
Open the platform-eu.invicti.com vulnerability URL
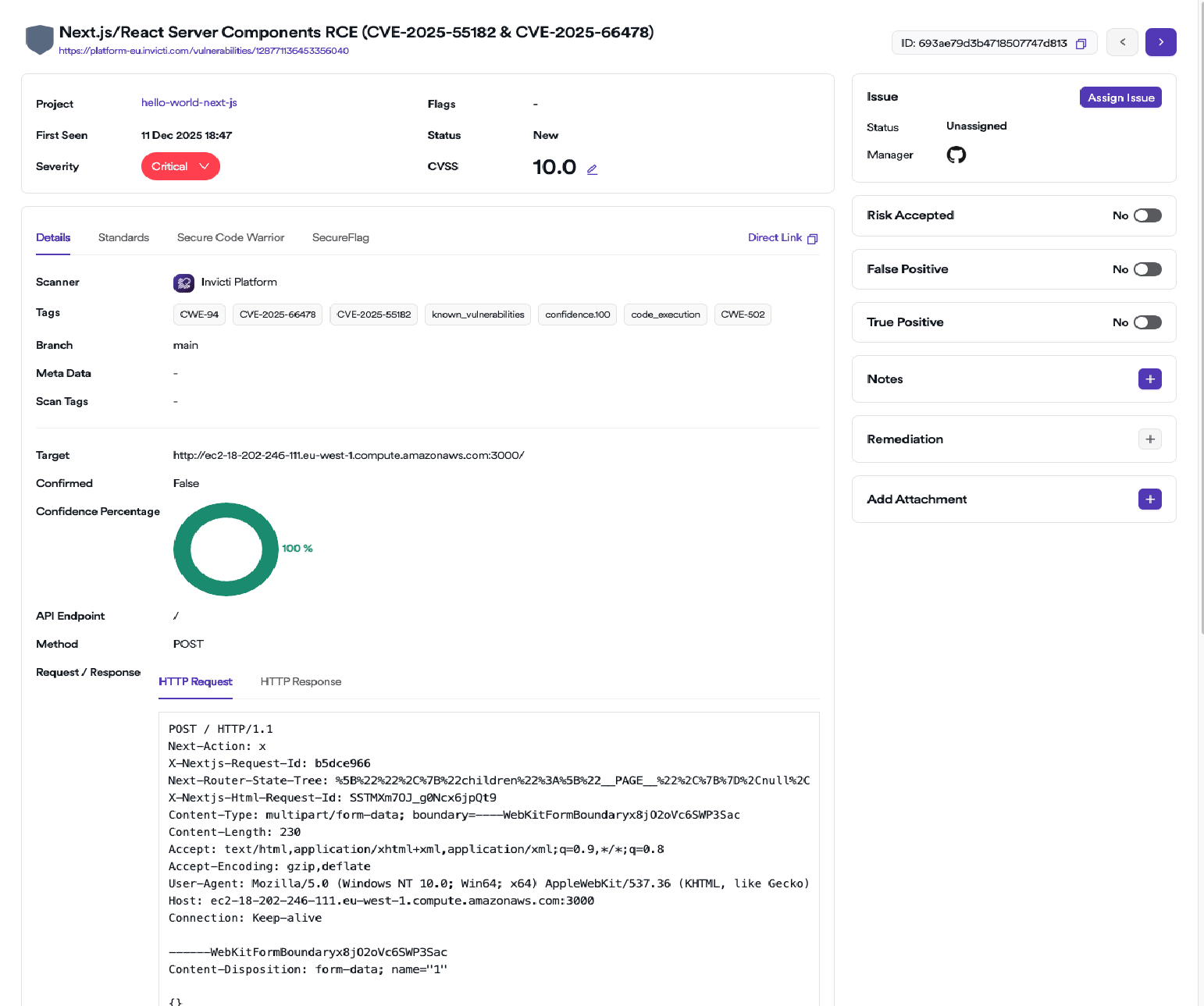tap(204, 51)
